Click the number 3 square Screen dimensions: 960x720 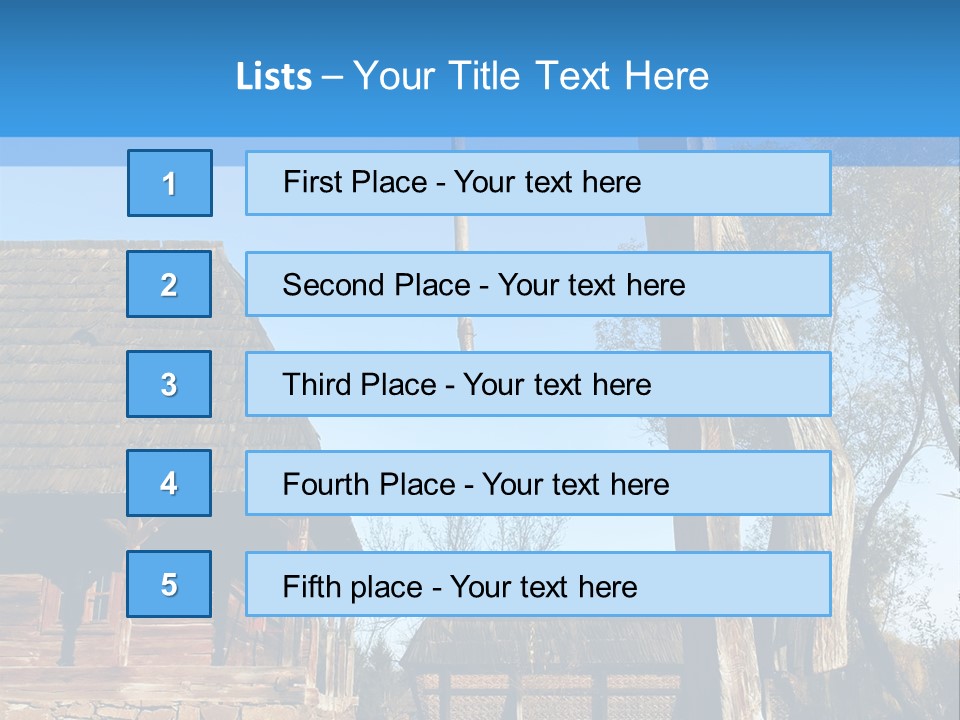tap(169, 384)
